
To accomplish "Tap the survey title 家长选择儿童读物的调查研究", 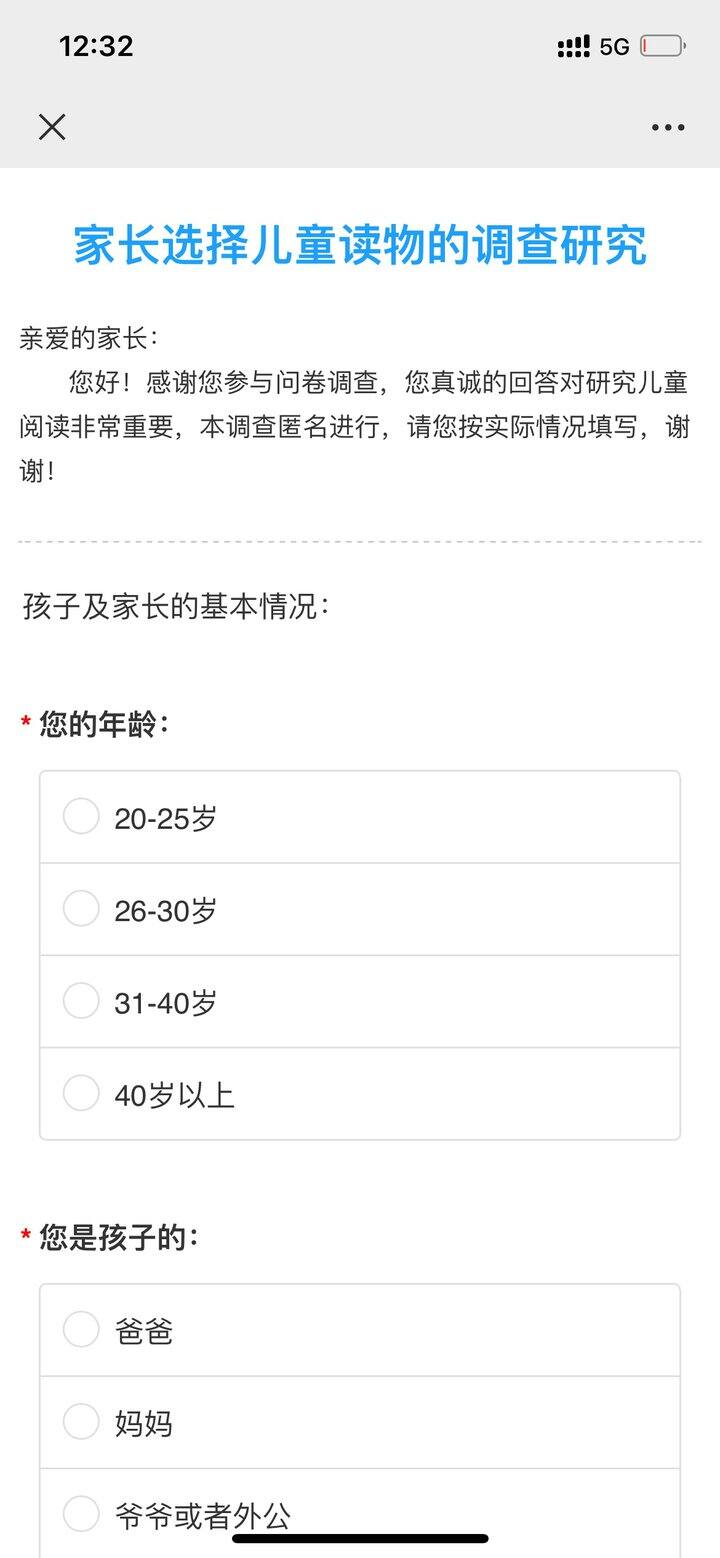I will click(x=360, y=245).
